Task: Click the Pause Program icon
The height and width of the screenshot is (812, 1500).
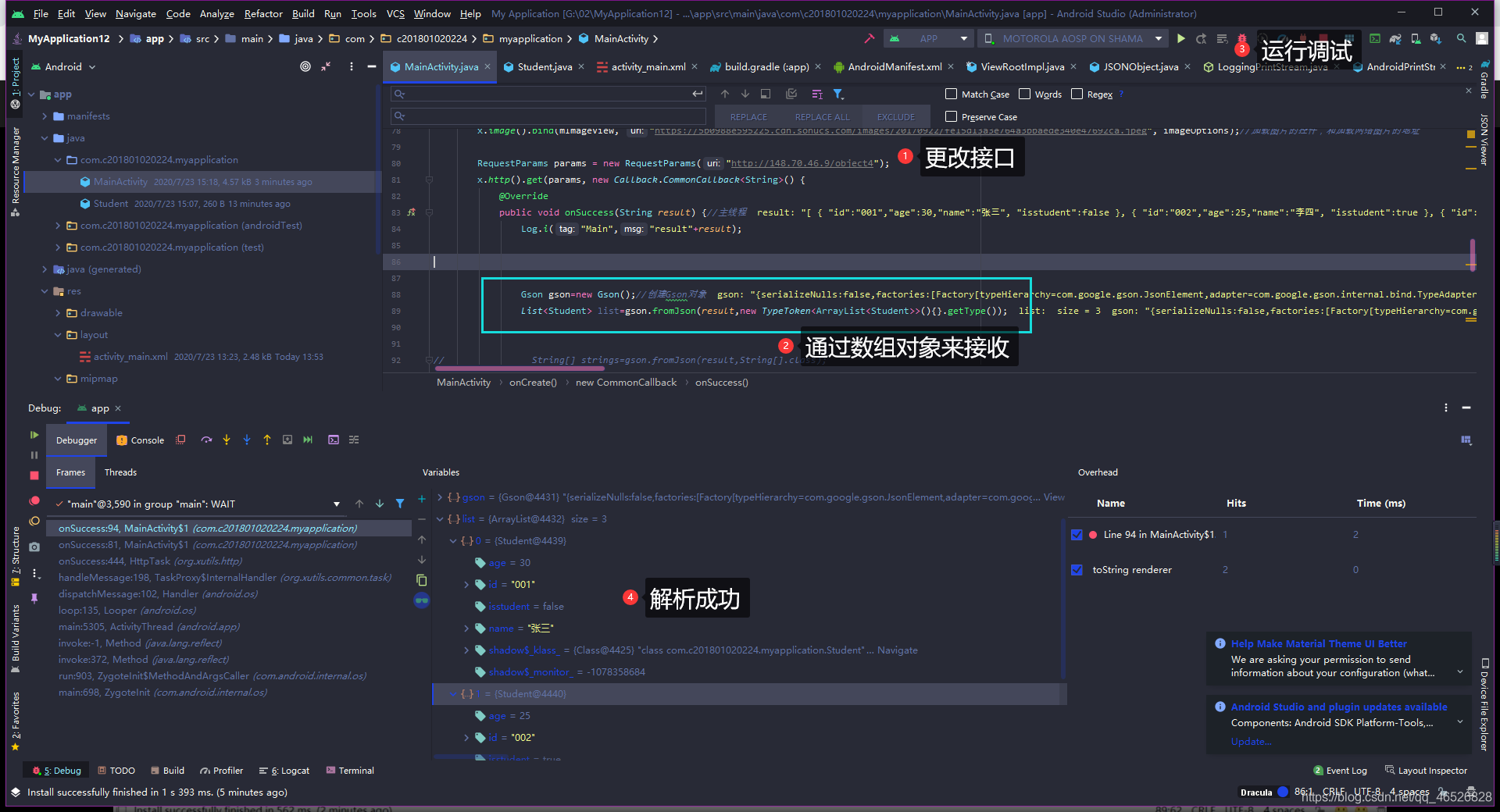Action: click(34, 454)
